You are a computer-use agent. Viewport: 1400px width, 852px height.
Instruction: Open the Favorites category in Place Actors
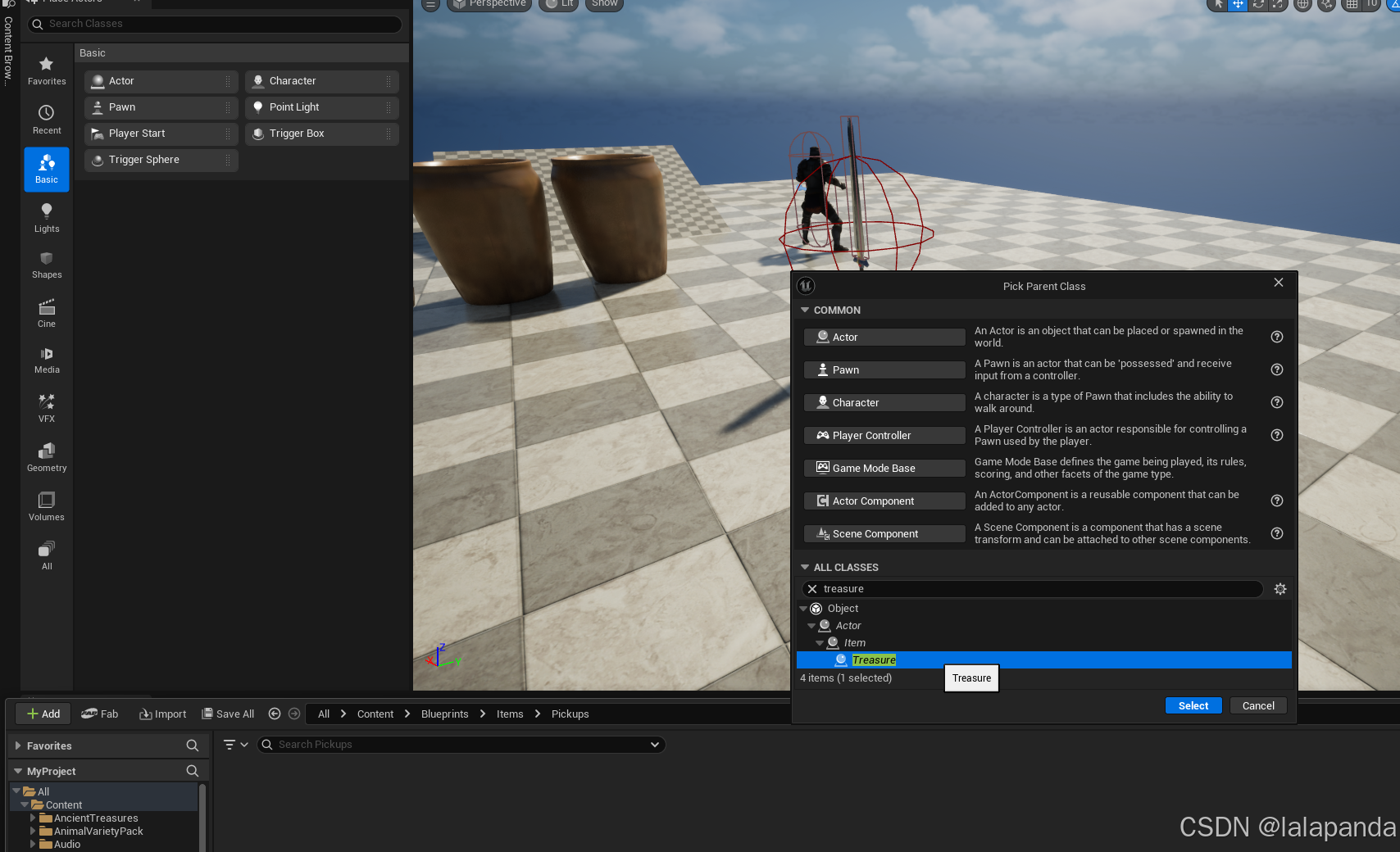click(x=47, y=70)
